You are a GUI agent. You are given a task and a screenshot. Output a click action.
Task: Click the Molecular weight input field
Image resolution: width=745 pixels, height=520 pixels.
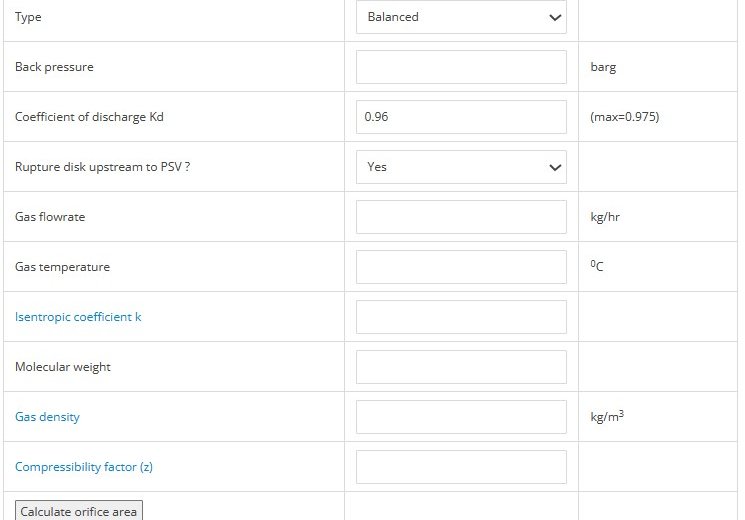(461, 367)
